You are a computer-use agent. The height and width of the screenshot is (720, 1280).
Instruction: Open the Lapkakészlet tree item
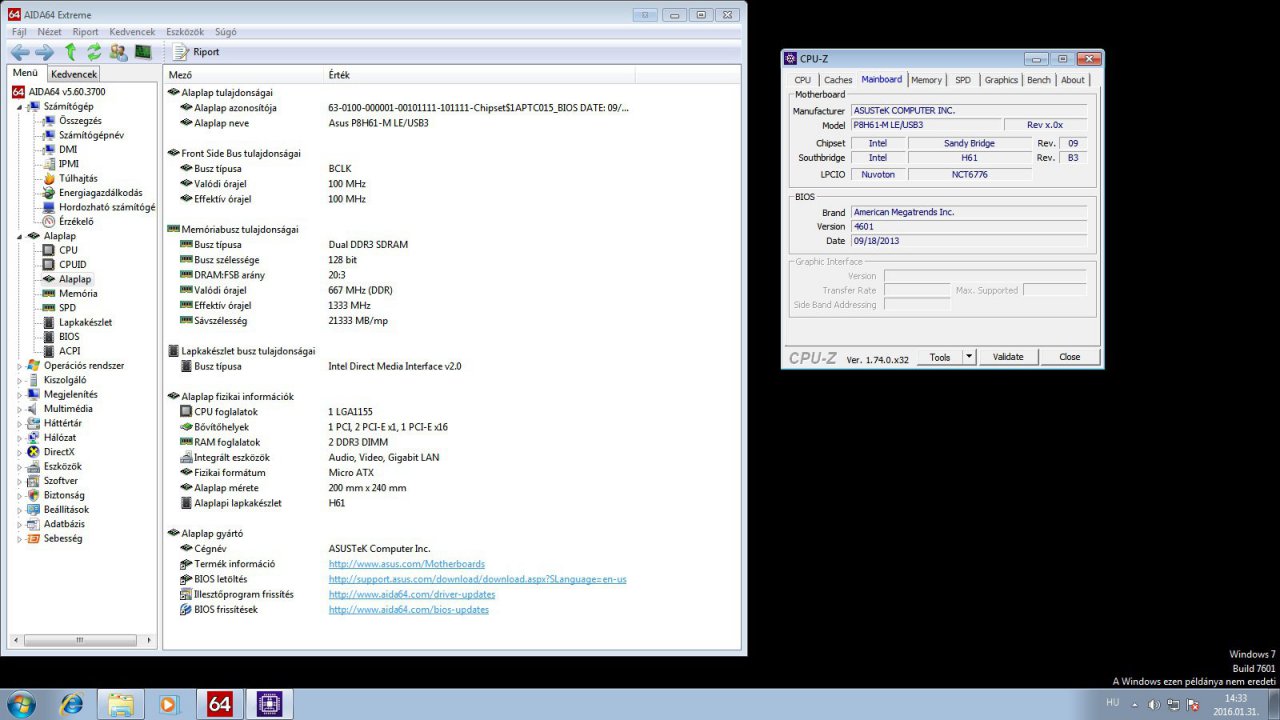85,322
